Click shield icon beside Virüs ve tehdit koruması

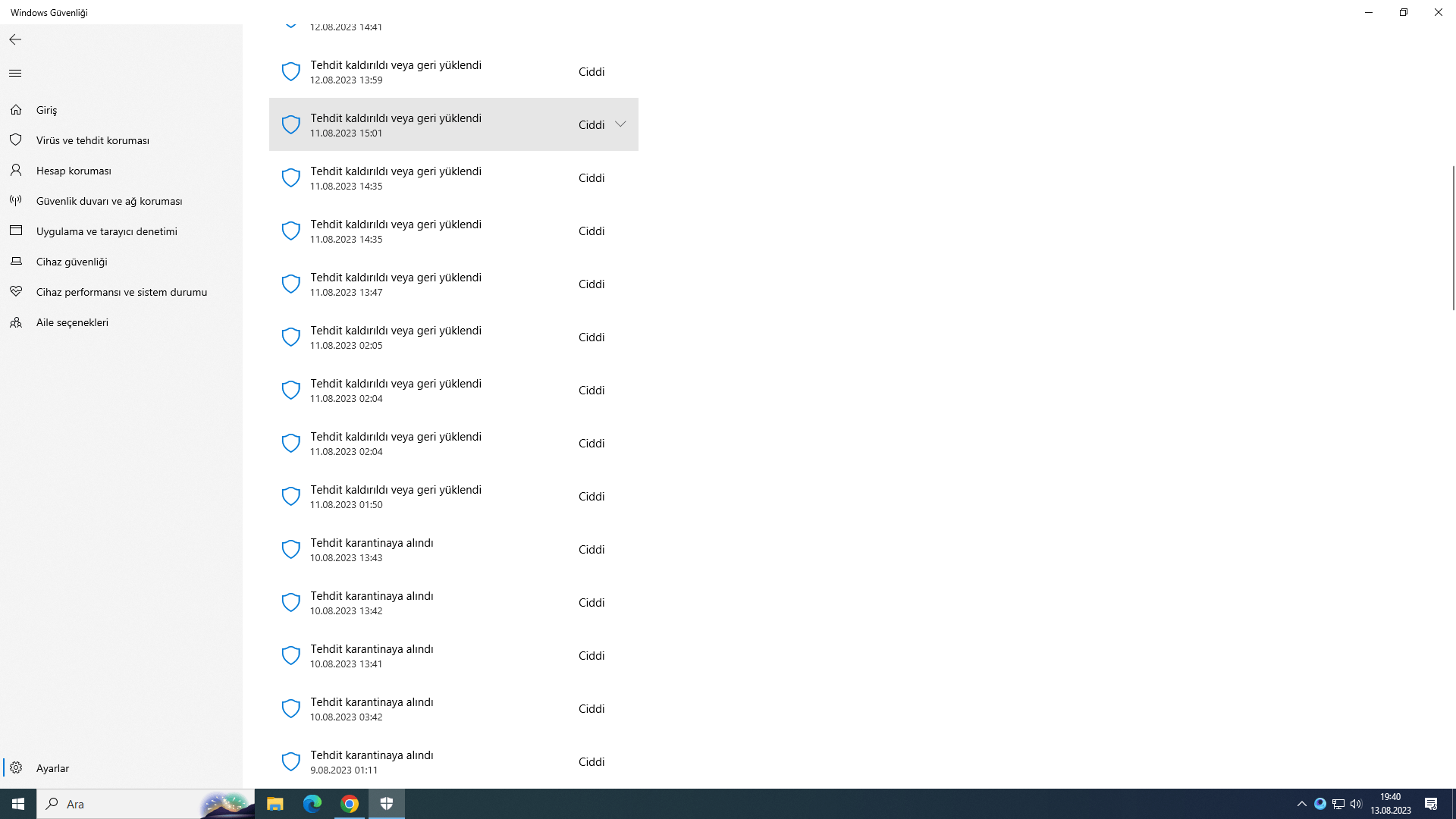point(16,140)
